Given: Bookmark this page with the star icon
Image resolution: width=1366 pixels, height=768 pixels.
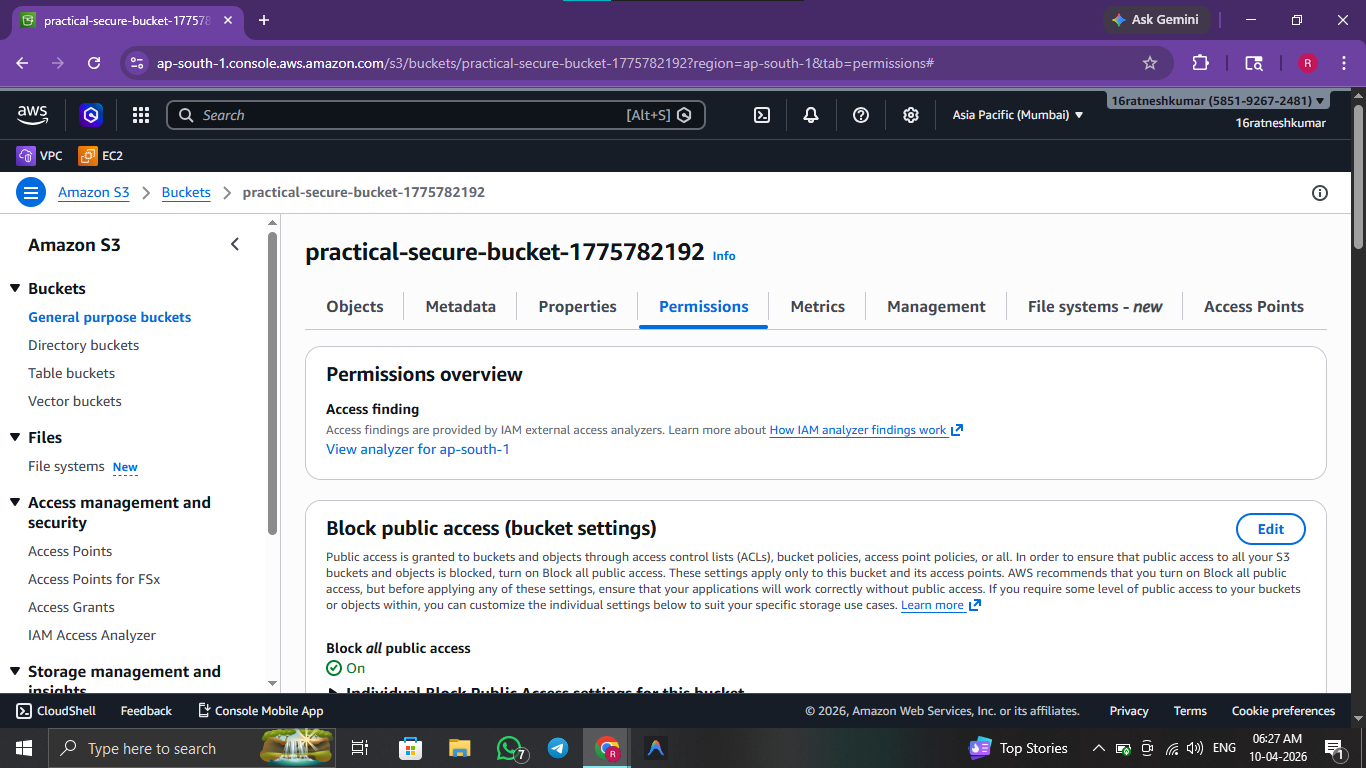Looking at the screenshot, I should 1150,63.
